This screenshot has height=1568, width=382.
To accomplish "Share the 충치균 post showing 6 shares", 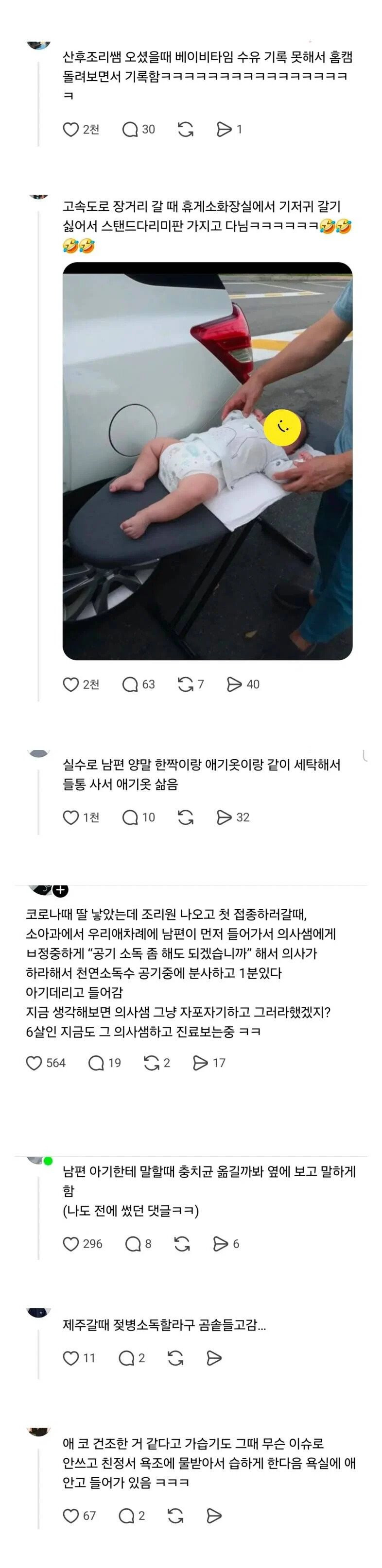I will 226,1244.
